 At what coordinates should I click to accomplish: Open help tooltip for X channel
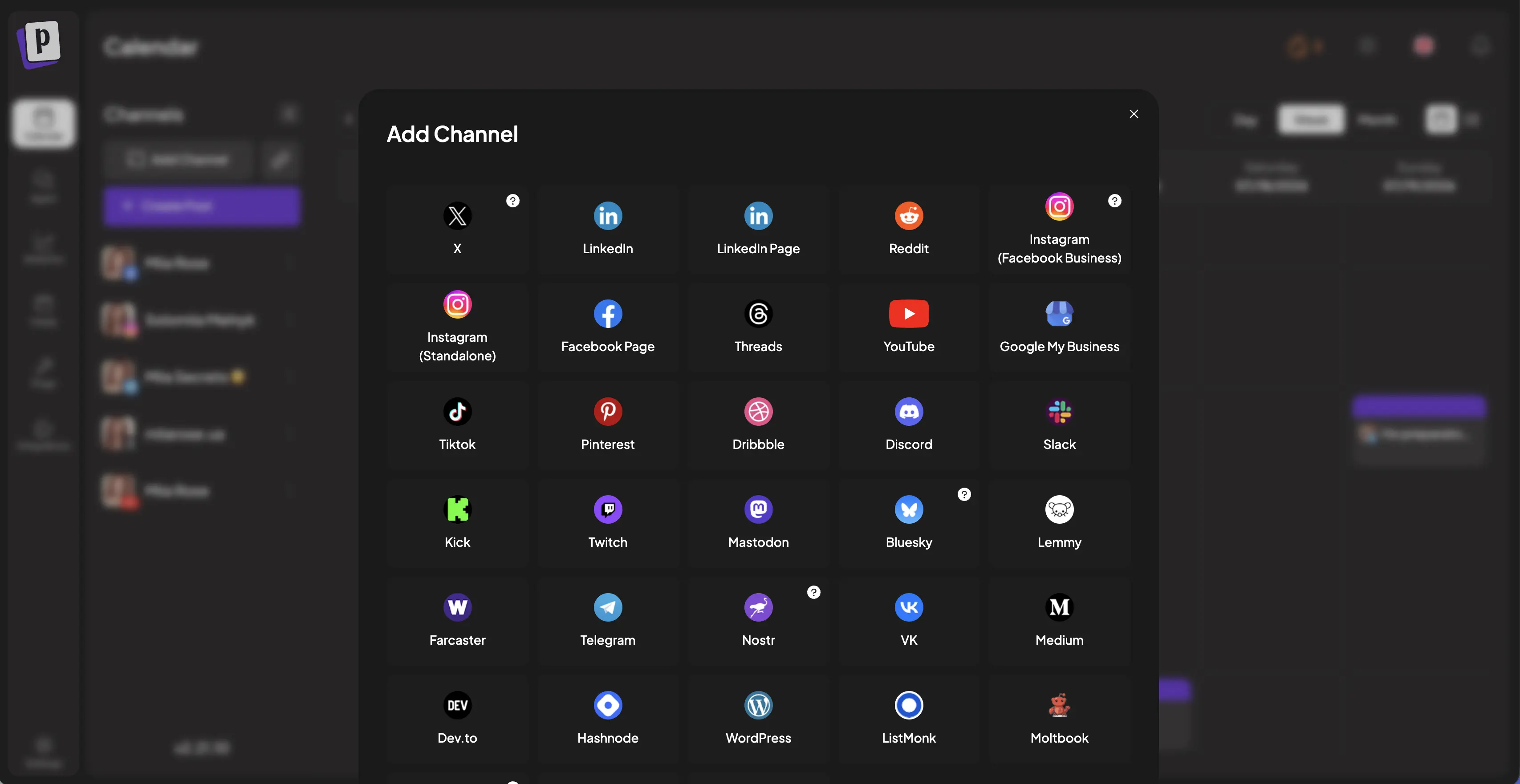(x=513, y=201)
